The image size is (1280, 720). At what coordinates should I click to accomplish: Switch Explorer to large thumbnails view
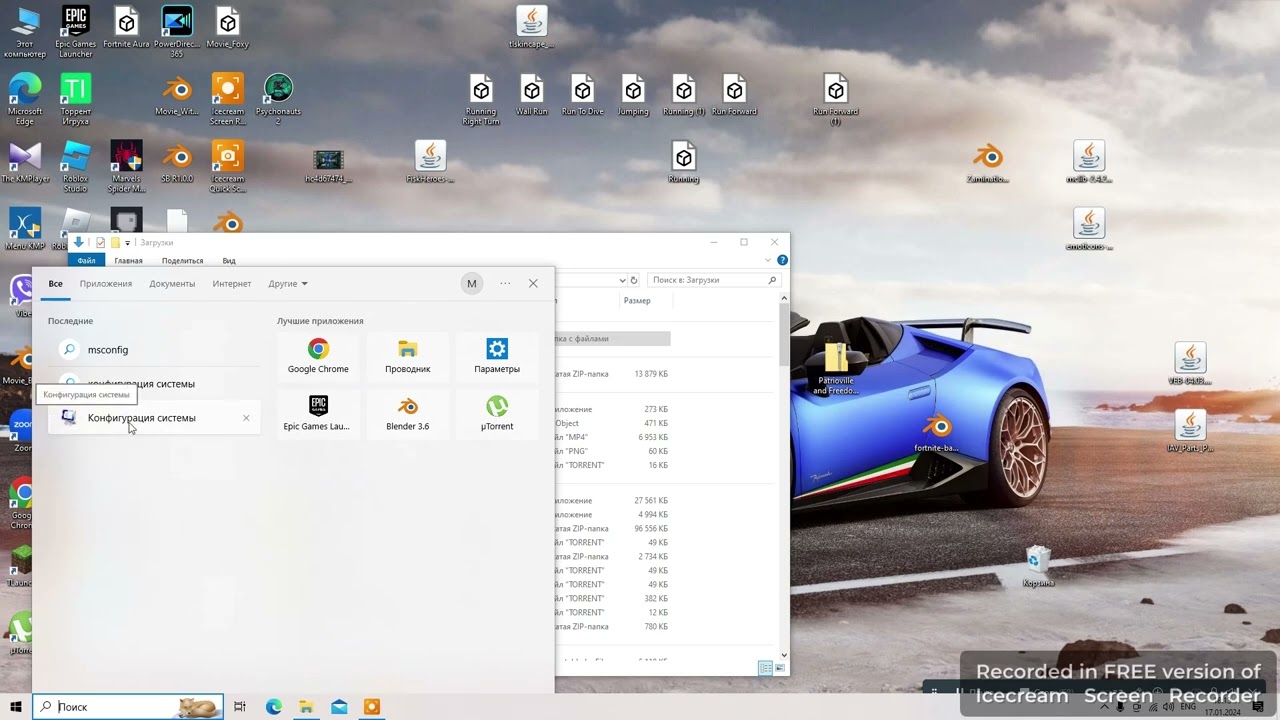[x=780, y=668]
